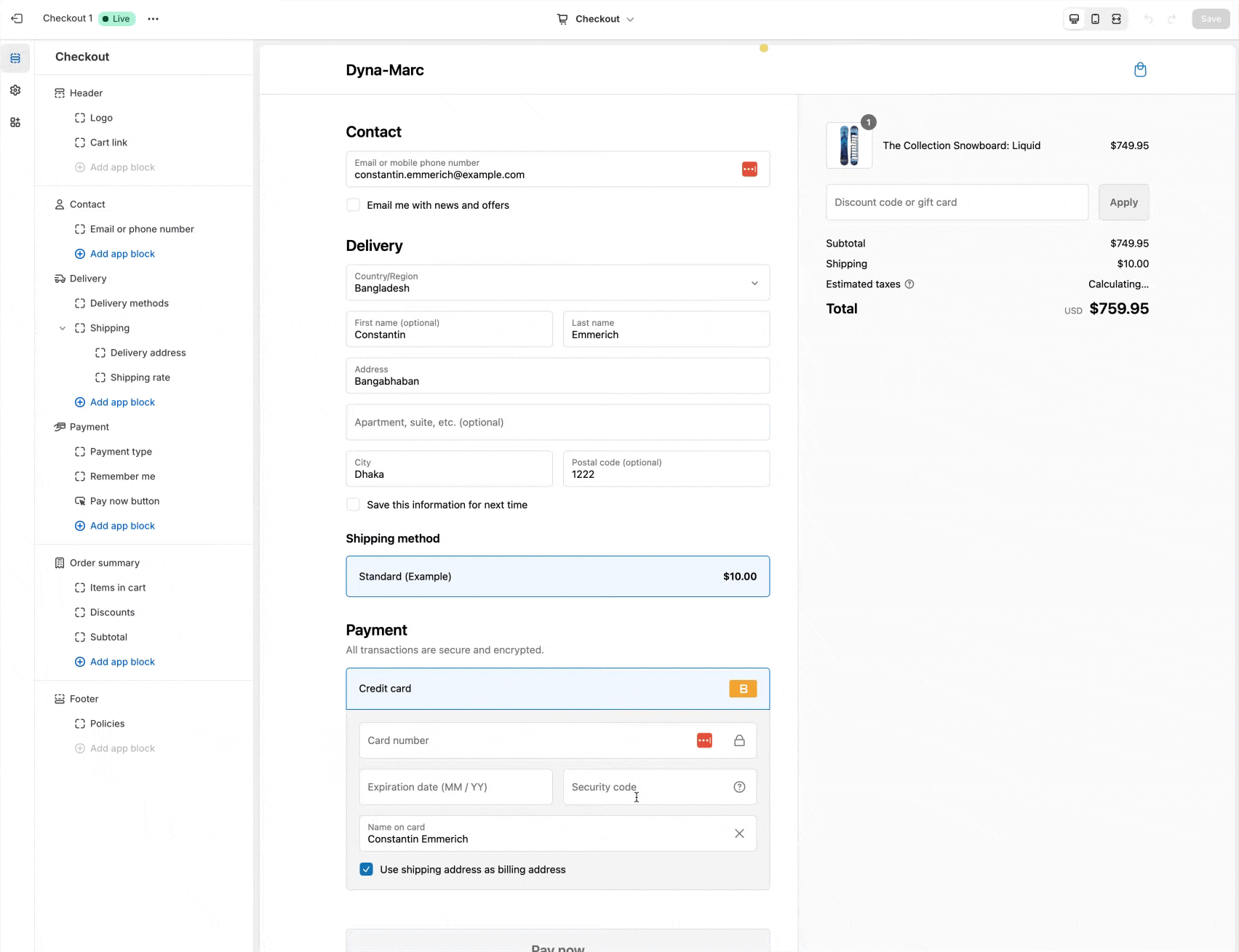
Task: Open the Checkout page selector dropdown
Action: 595,19
